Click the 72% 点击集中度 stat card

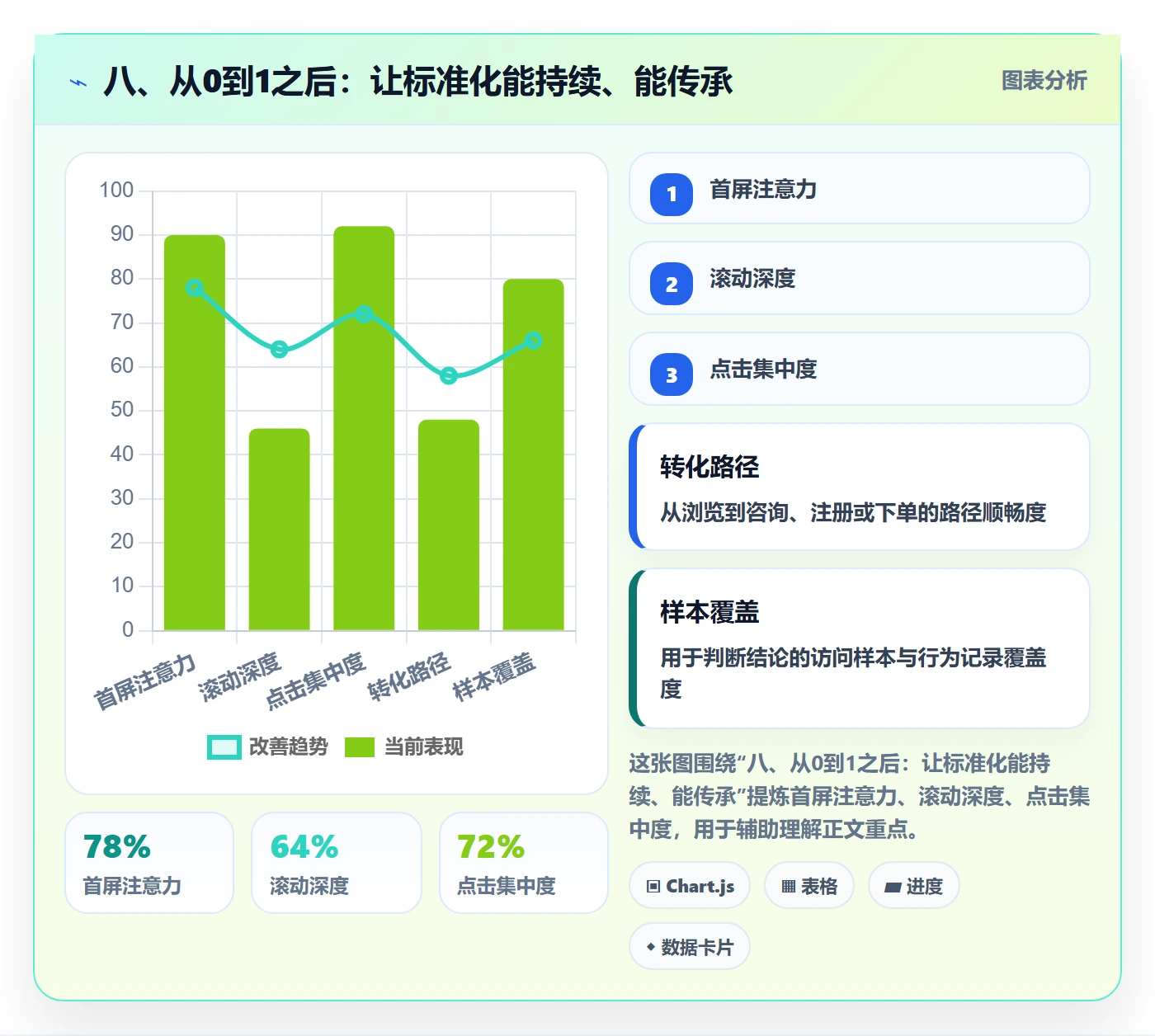coord(524,863)
